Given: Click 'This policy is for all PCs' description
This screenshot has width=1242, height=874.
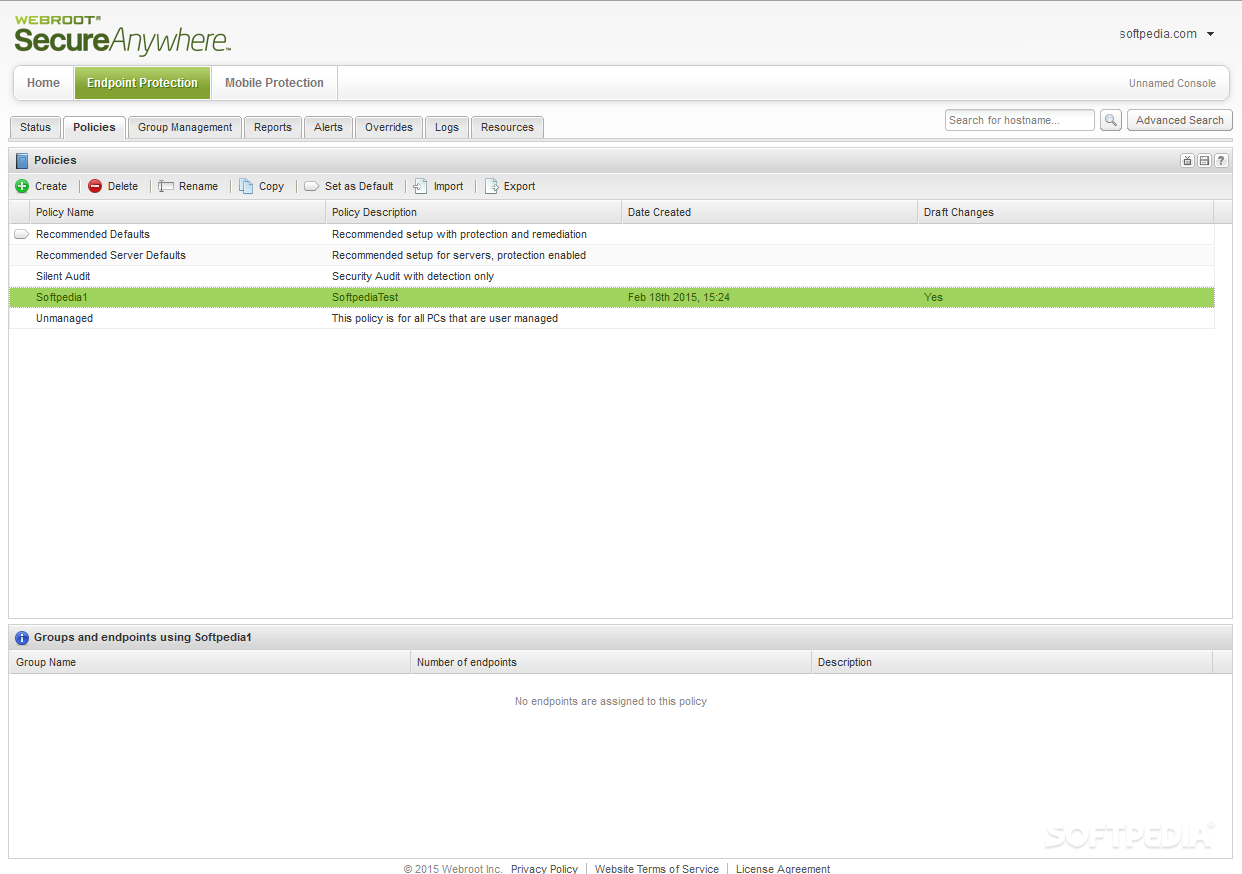Looking at the screenshot, I should 445,318.
